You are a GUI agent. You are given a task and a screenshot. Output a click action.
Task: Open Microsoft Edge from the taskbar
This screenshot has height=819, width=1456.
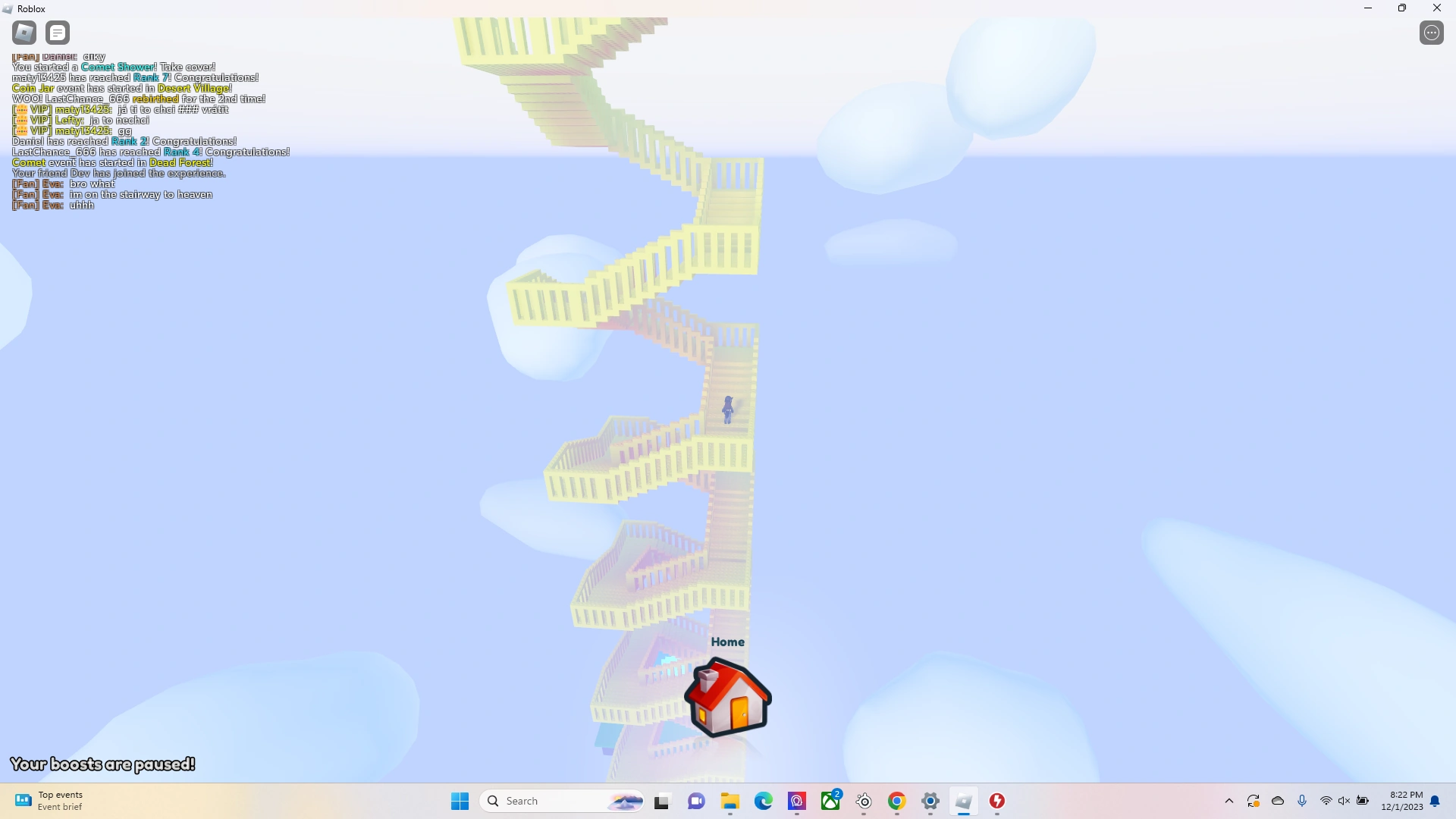(763, 801)
